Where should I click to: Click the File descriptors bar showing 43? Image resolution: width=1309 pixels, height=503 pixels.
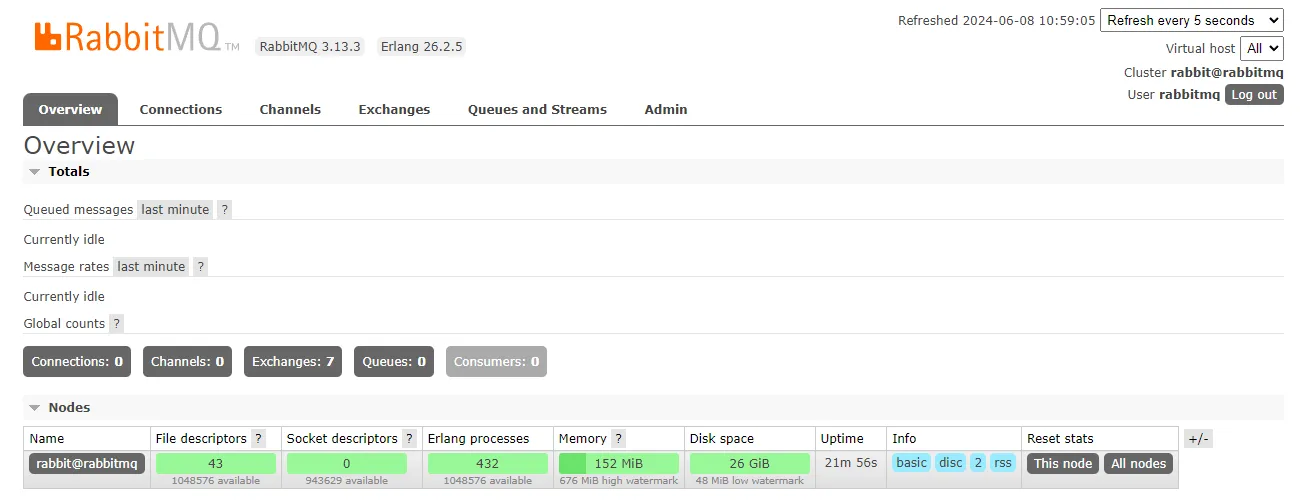click(216, 464)
